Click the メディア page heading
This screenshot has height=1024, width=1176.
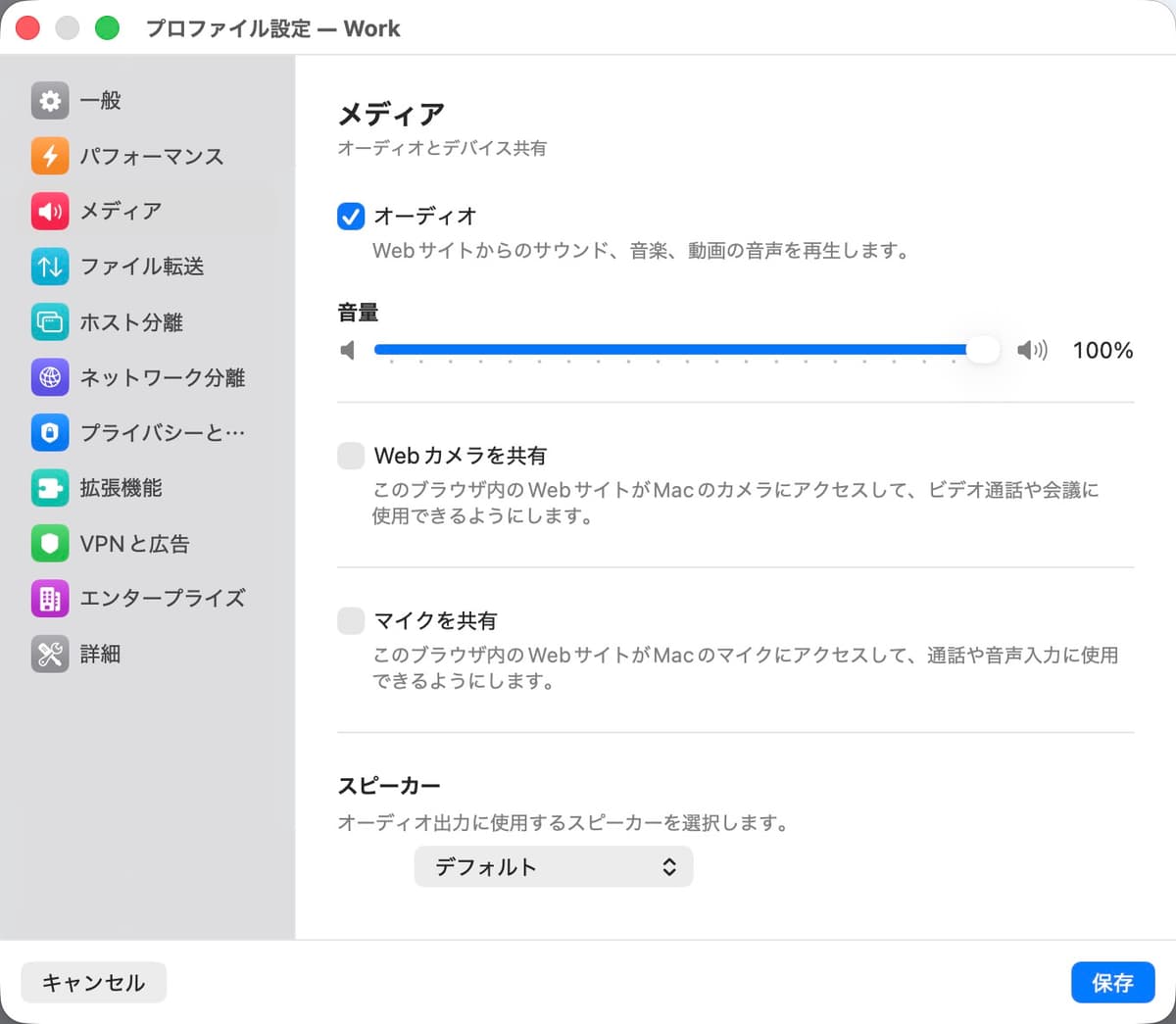pos(391,115)
